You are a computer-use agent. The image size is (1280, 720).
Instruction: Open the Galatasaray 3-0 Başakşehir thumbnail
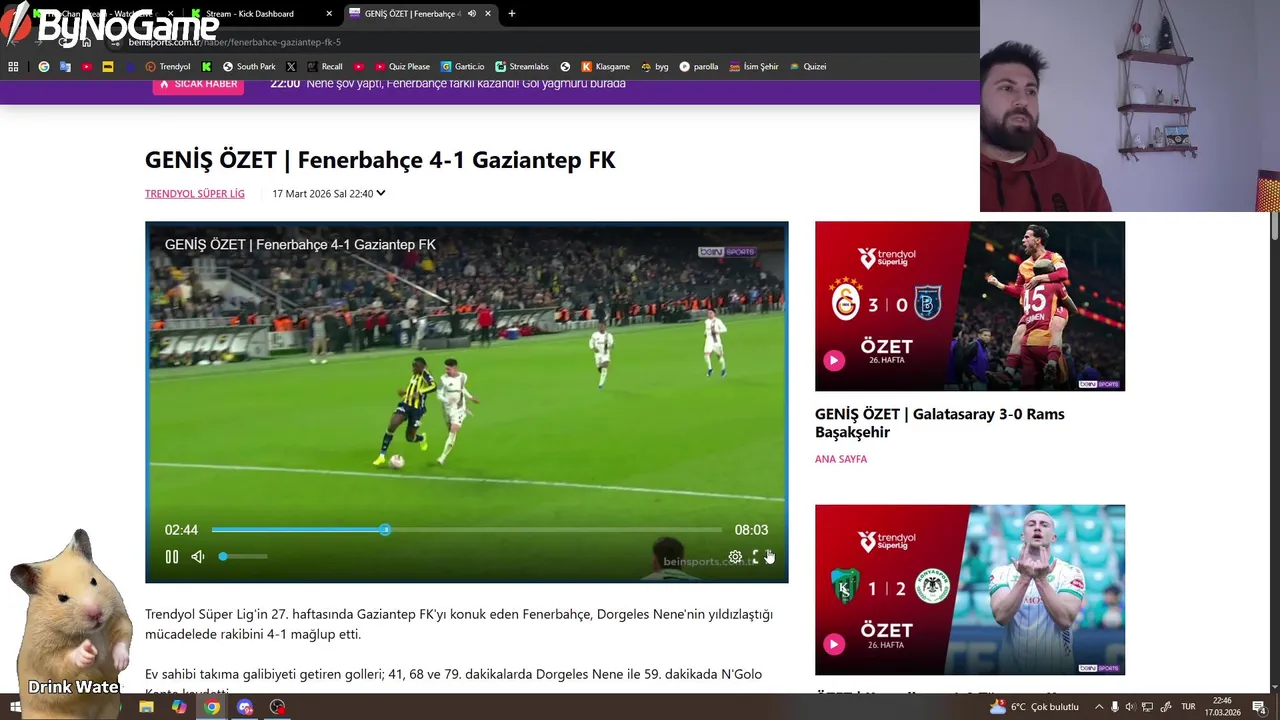(x=970, y=306)
